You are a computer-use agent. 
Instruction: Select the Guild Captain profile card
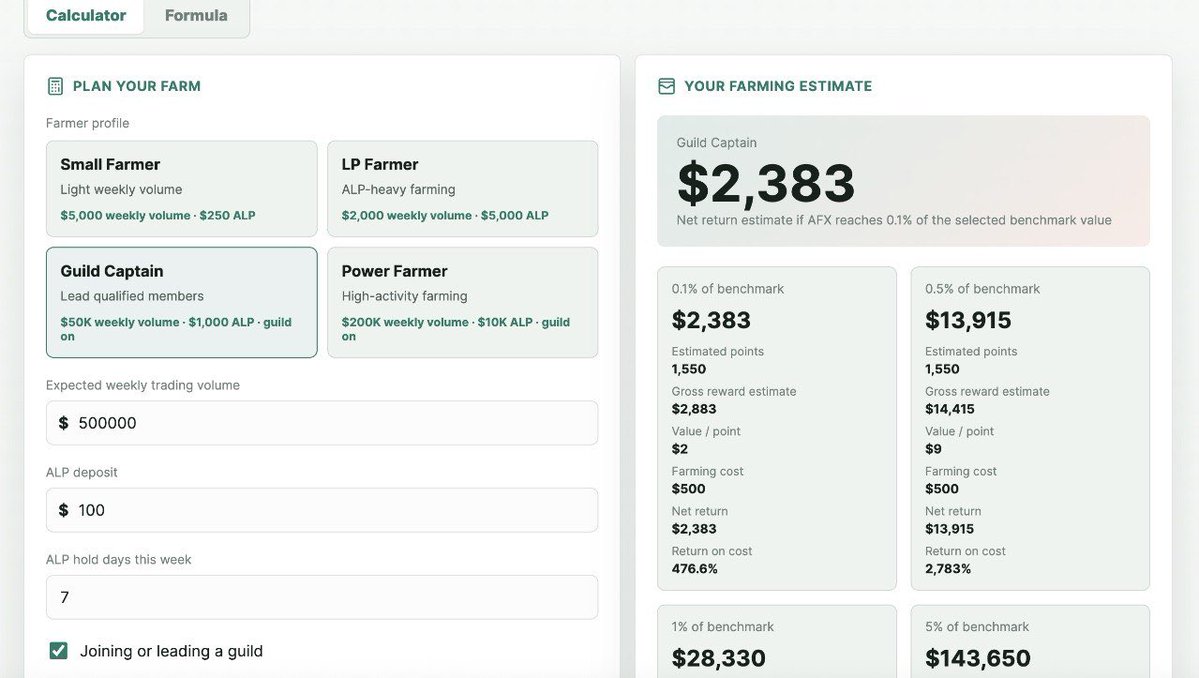point(181,302)
